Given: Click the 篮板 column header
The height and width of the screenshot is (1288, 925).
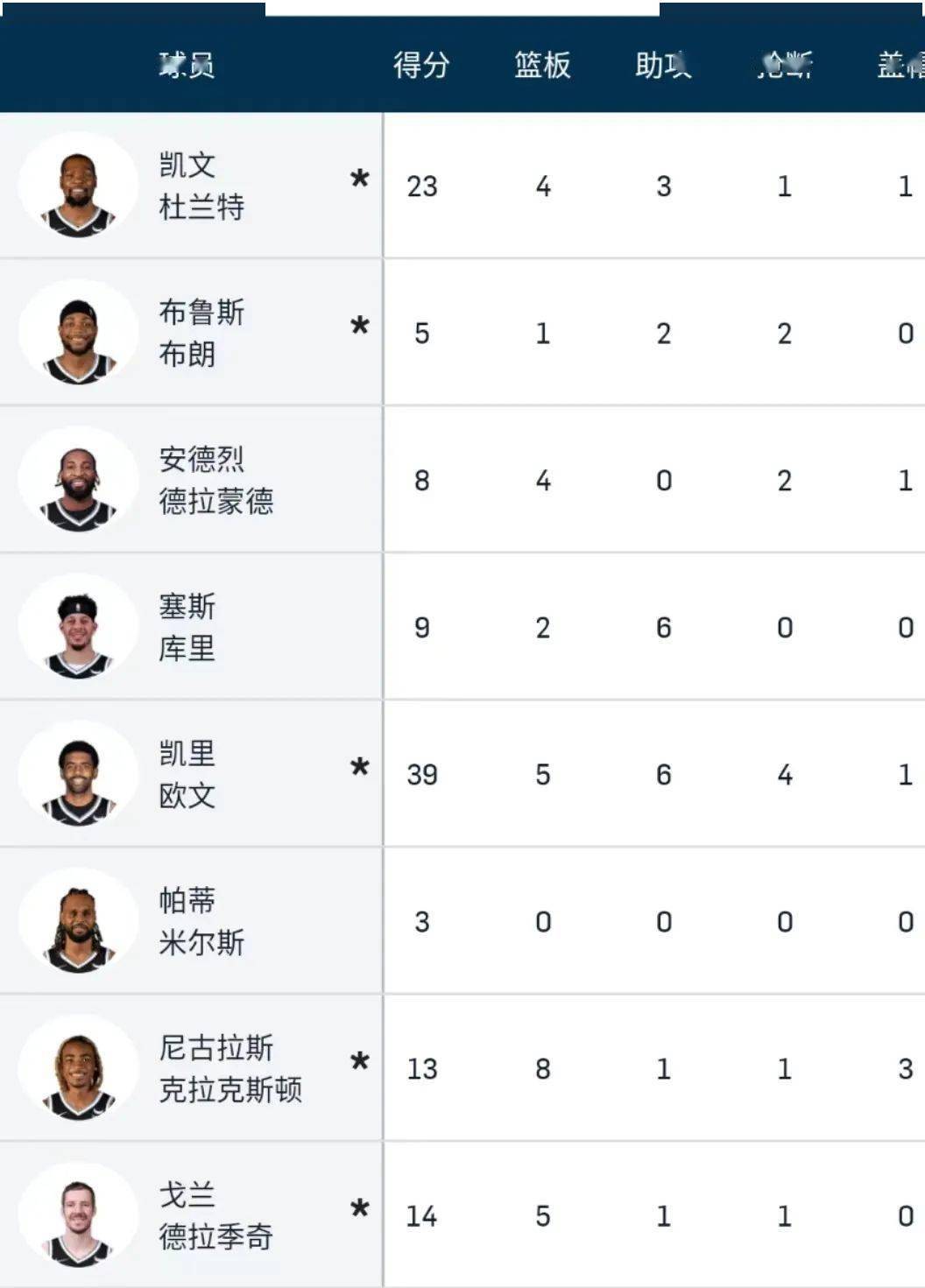Looking at the screenshot, I should [x=542, y=65].
